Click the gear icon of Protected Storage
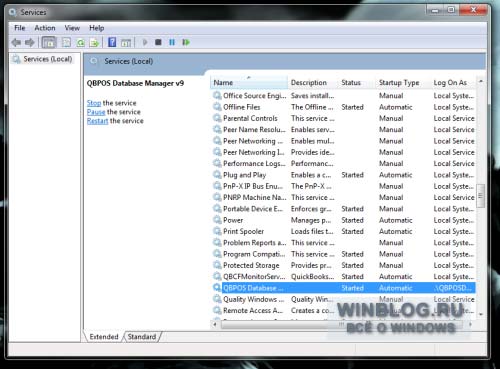This screenshot has height=369, width=500. click(217, 265)
